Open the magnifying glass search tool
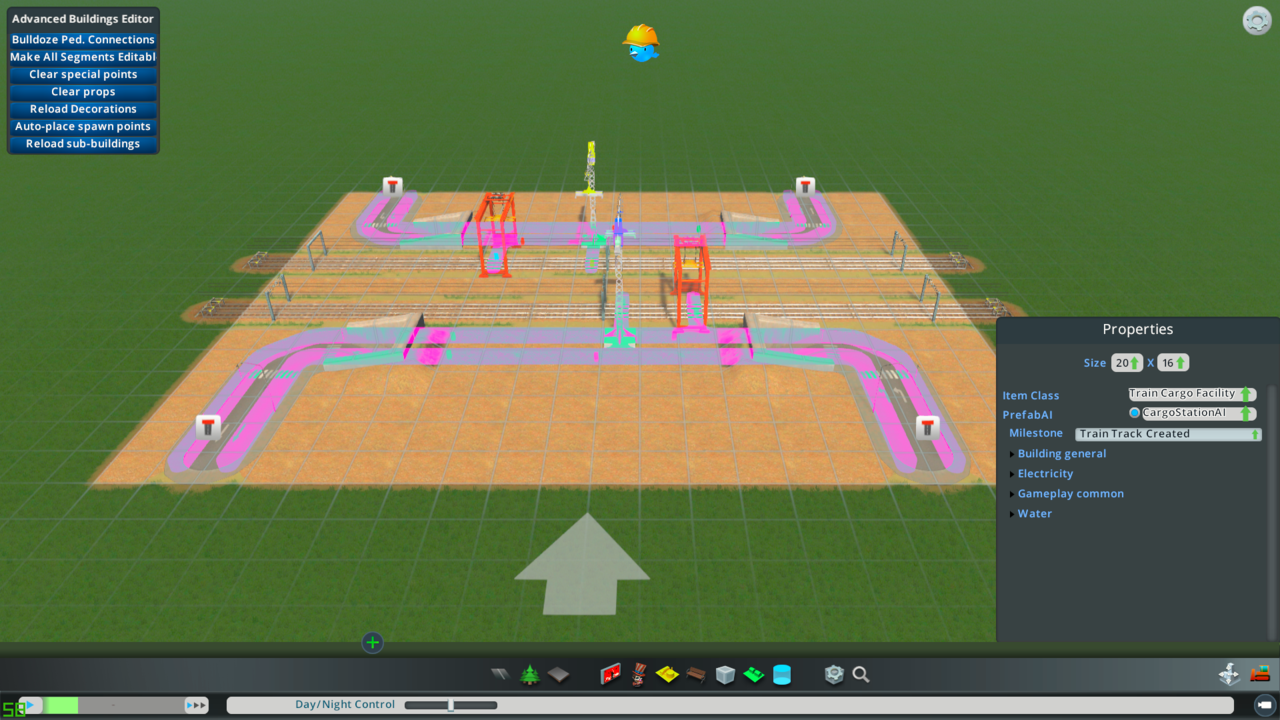The image size is (1280, 720). click(x=861, y=675)
